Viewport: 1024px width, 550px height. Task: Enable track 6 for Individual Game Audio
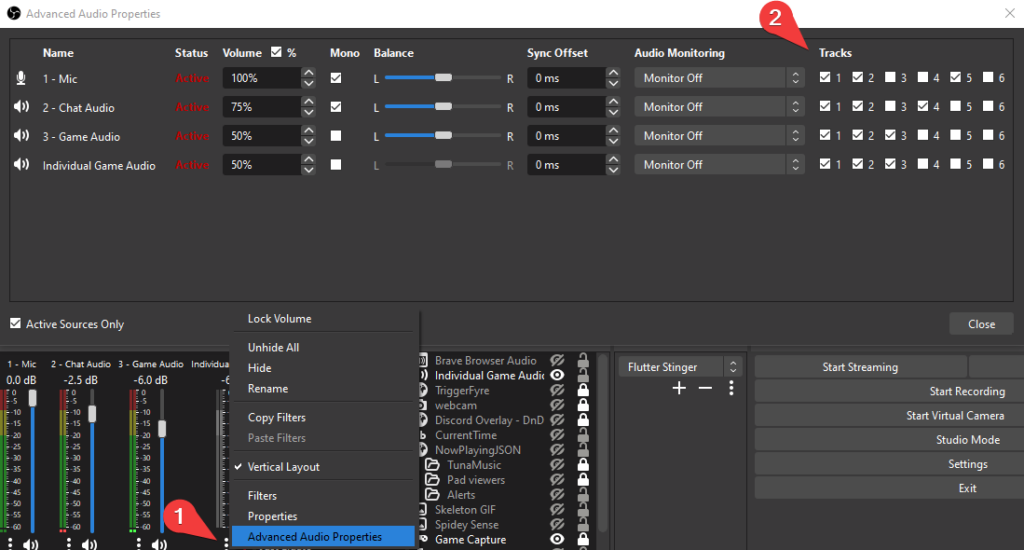coord(988,163)
